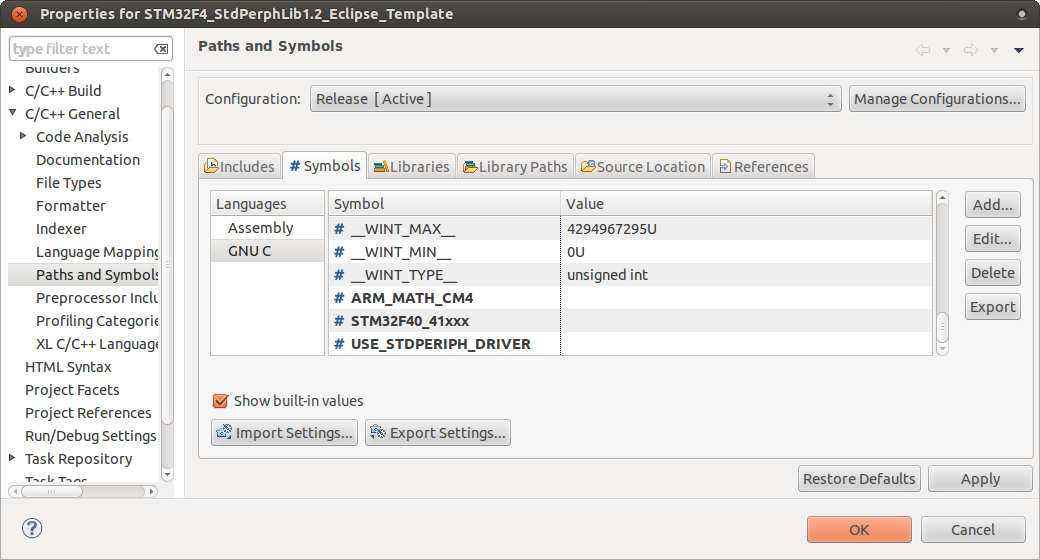The height and width of the screenshot is (560, 1040).
Task: Open the Configuration combo box
Action: (x=575, y=99)
